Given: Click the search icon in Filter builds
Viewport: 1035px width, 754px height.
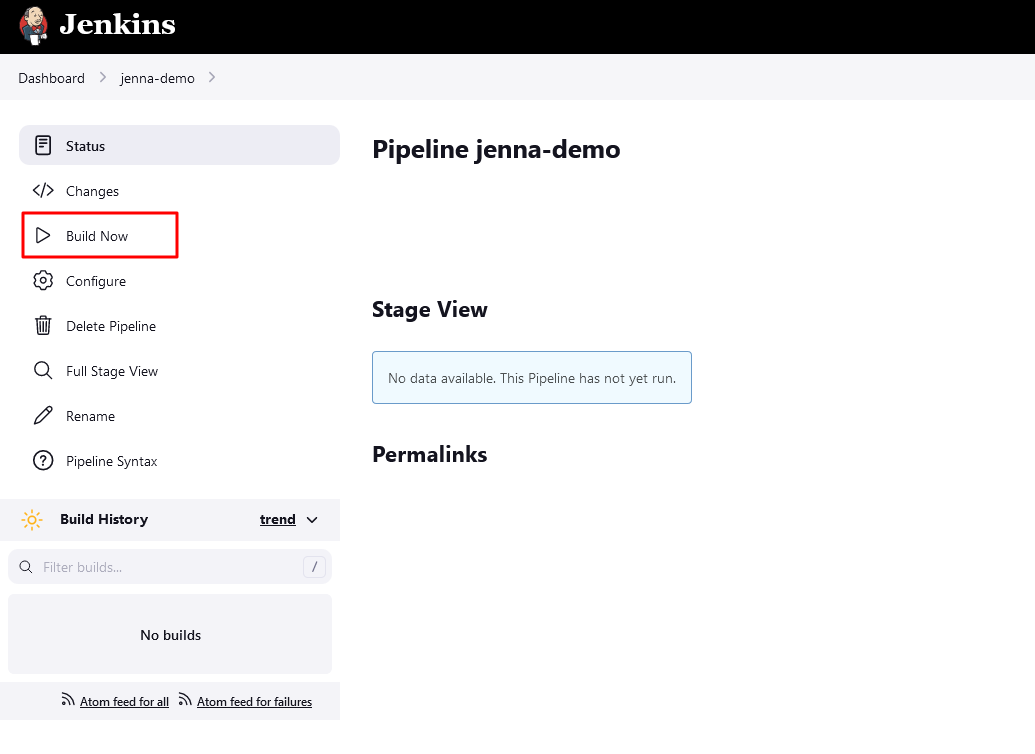Looking at the screenshot, I should tap(26, 567).
